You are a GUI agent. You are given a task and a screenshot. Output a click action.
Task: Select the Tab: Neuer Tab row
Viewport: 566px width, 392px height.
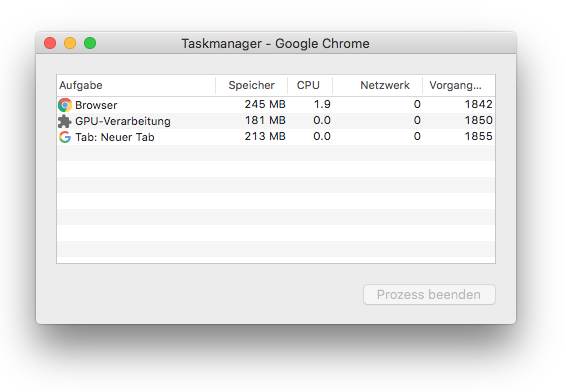point(276,137)
